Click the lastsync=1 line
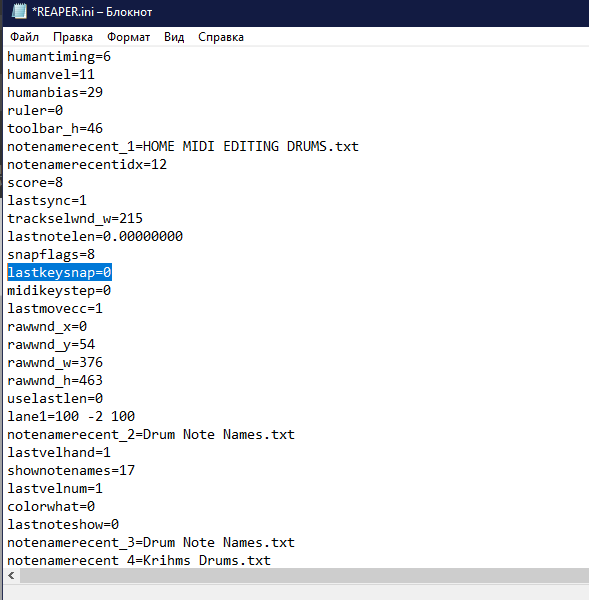 tap(47, 201)
